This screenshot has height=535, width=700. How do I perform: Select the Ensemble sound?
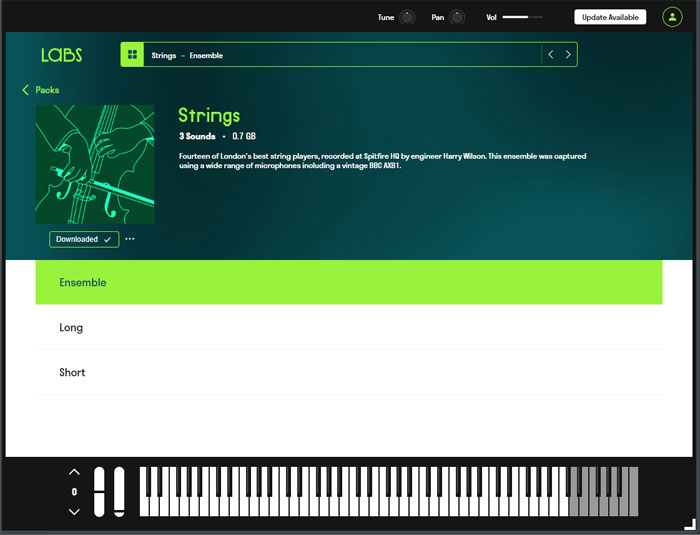pyautogui.click(x=349, y=282)
